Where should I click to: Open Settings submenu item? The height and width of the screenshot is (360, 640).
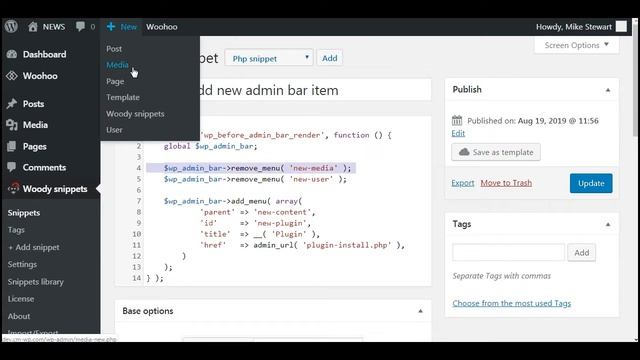pos(22,264)
